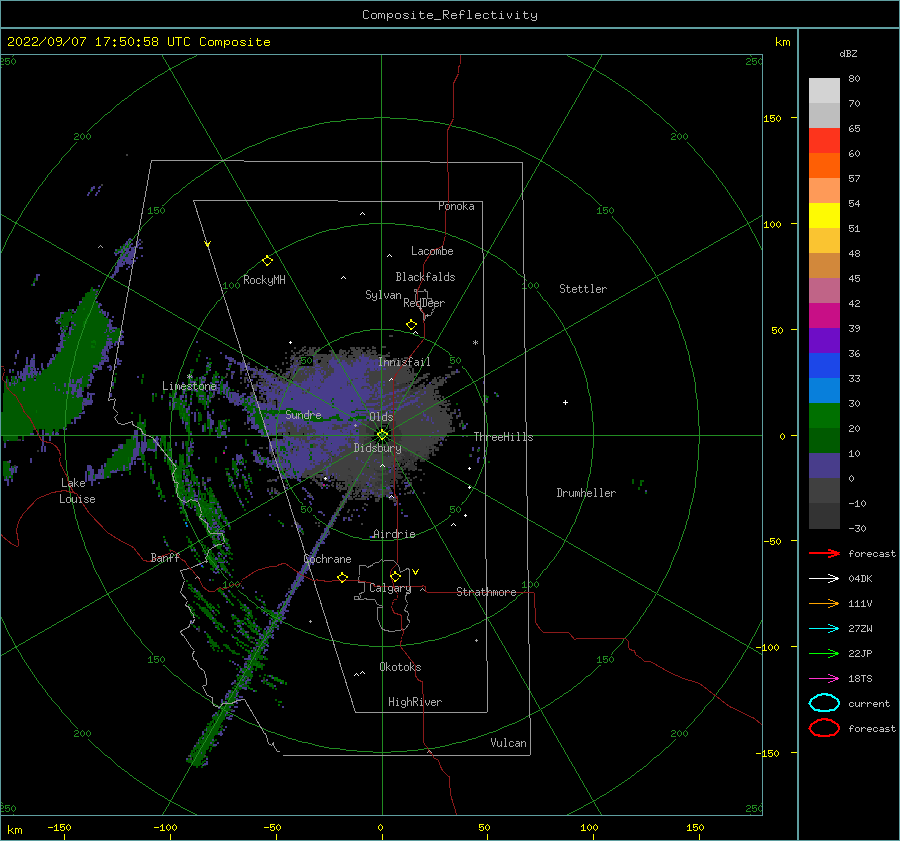The image size is (900, 841).
Task: Click the Okotoks label
Action: [400, 667]
